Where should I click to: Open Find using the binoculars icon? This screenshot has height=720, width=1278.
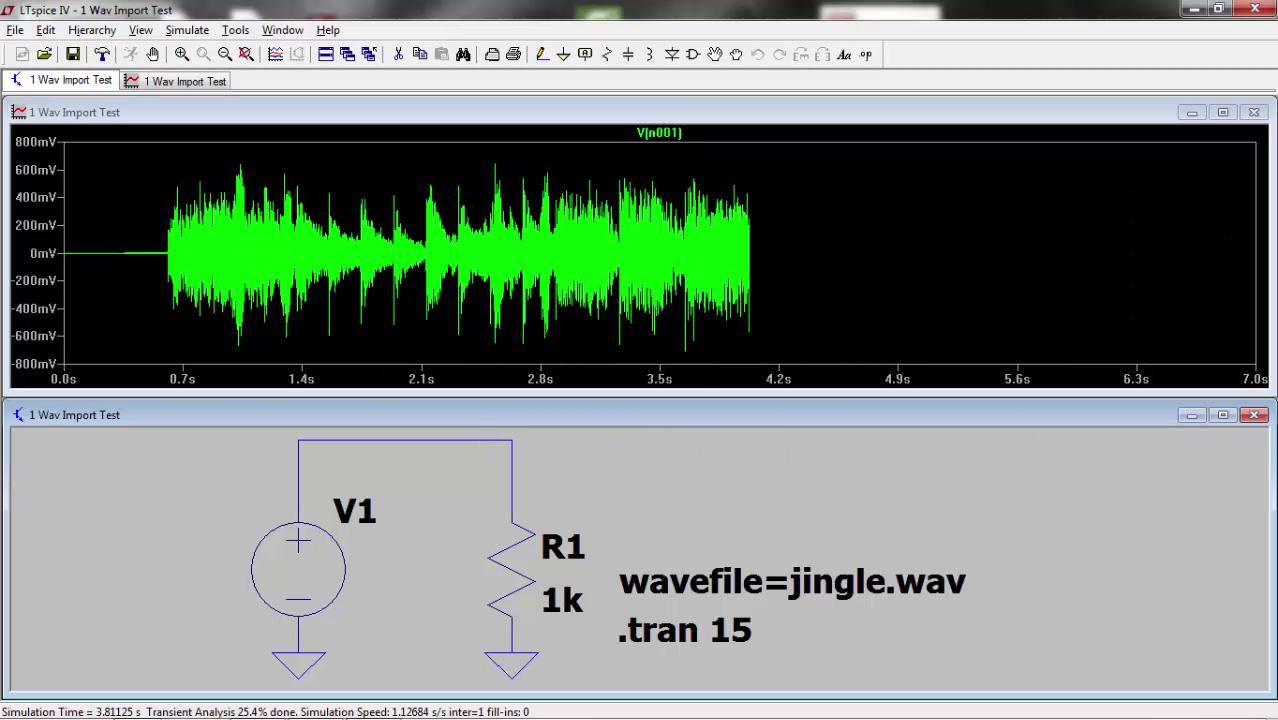click(462, 54)
